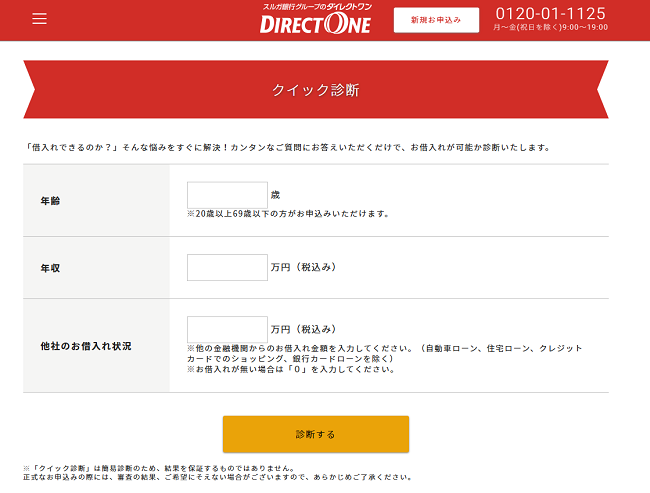Click the クイック診断 disclaimer note below the button
650x493 pixels.
click(218, 473)
